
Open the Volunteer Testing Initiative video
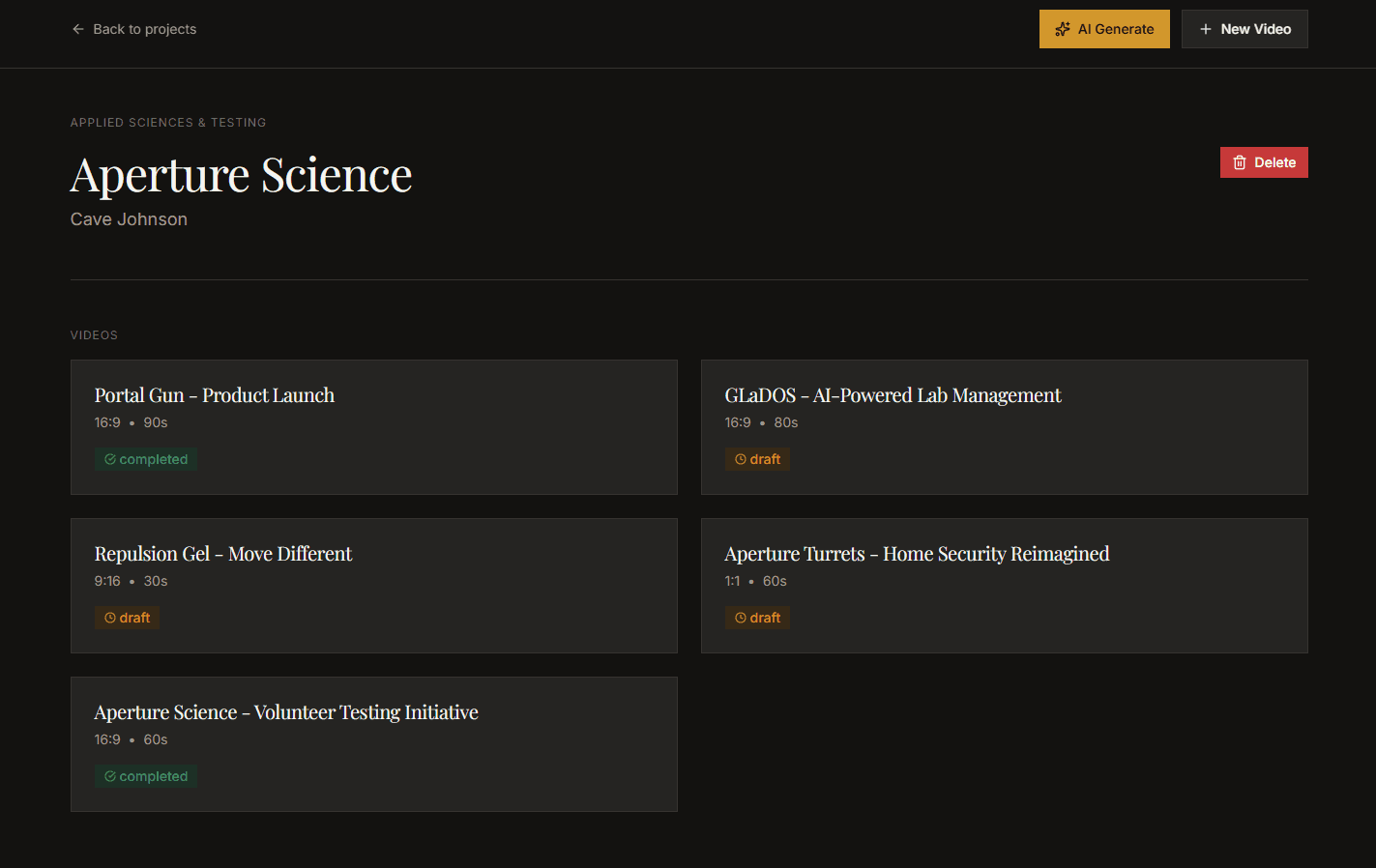point(373,744)
